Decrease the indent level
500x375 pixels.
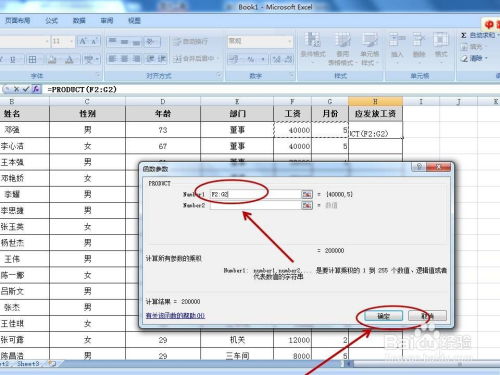point(150,59)
